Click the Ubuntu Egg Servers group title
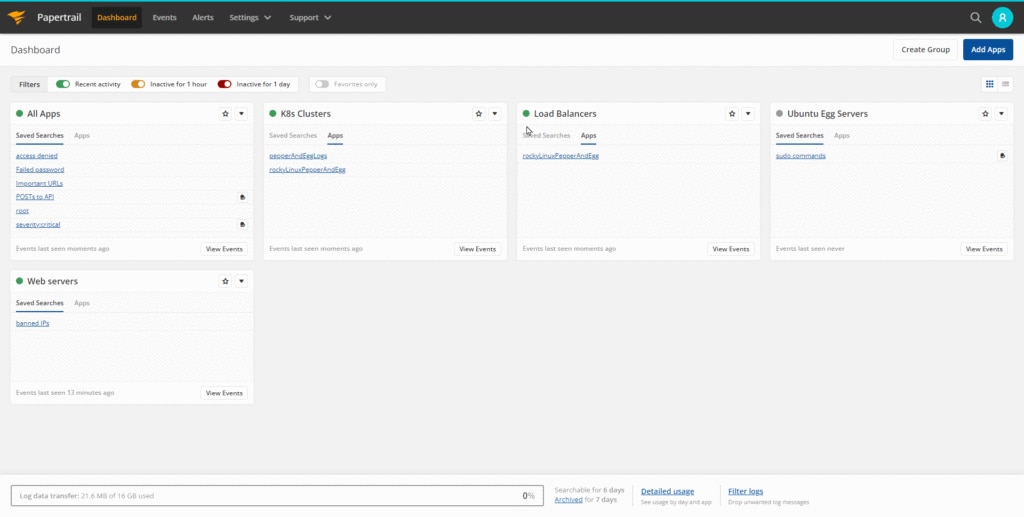The image size is (1024, 517). coord(827,114)
